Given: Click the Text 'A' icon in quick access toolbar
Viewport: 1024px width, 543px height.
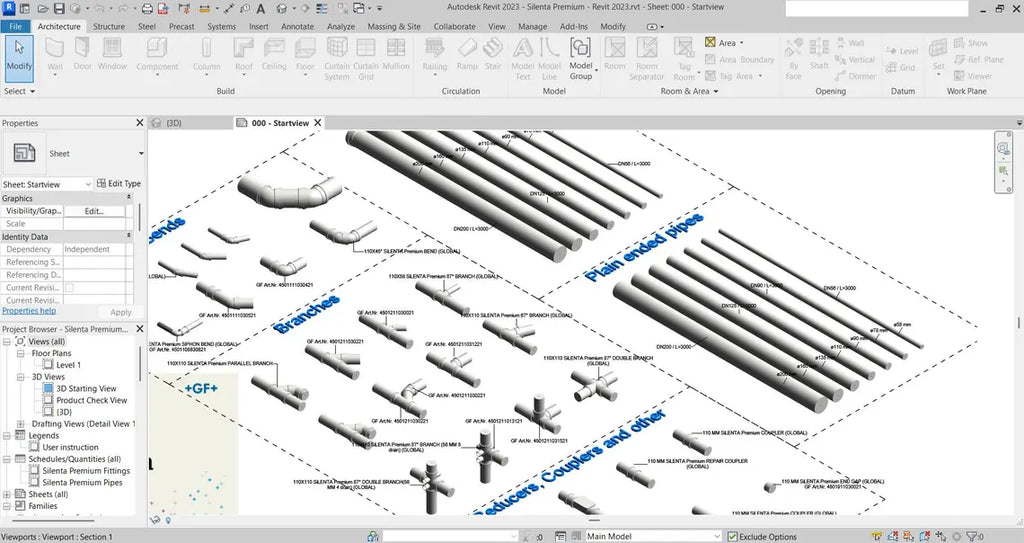Looking at the screenshot, I should pyautogui.click(x=261, y=8).
